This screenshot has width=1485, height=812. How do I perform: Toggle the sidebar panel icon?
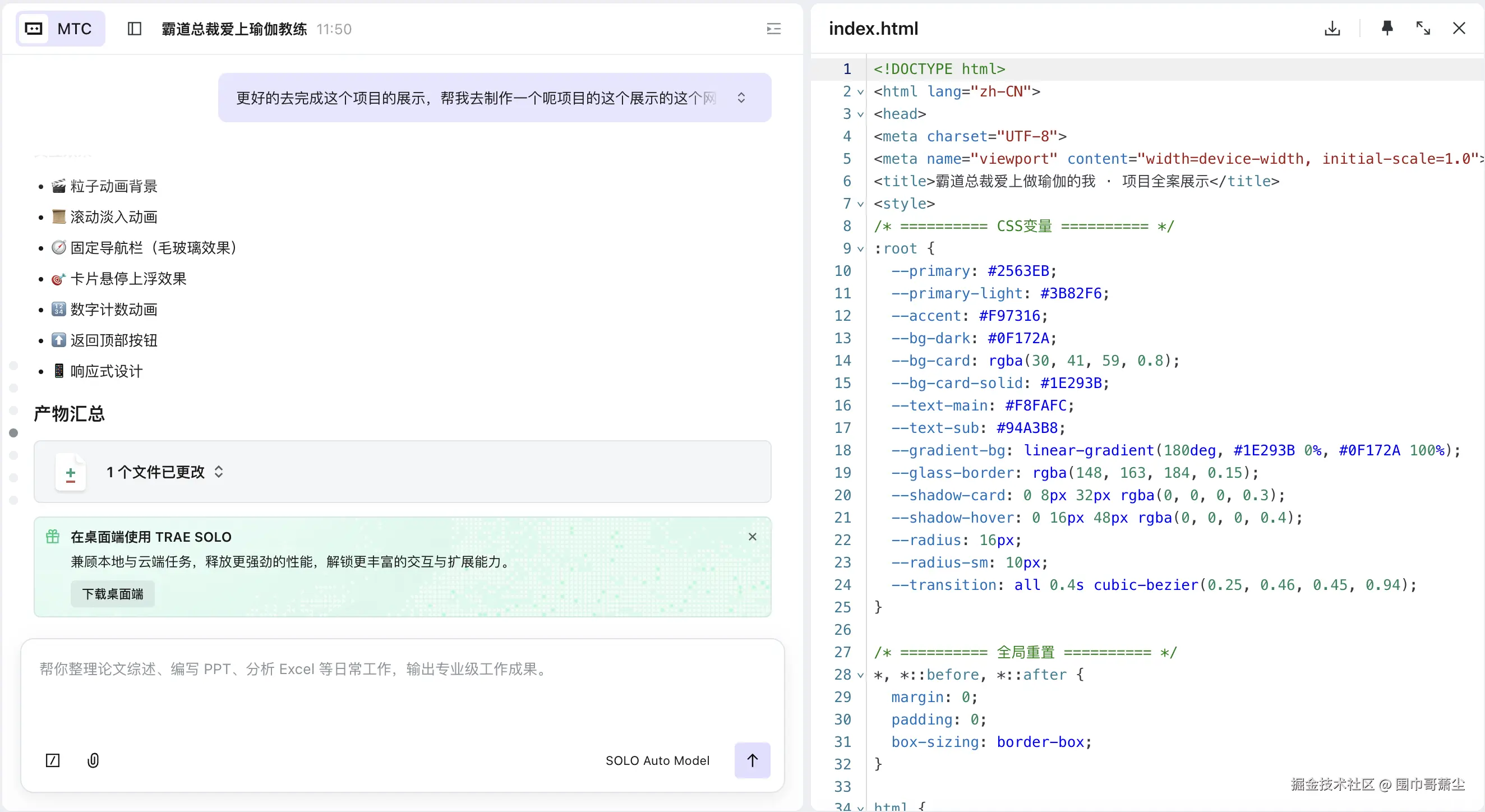click(135, 29)
